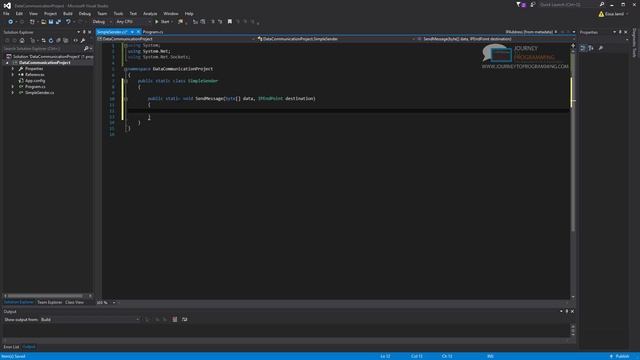
Task: Click the Property Pages wrench in Properties panel
Action: pos(601,48)
